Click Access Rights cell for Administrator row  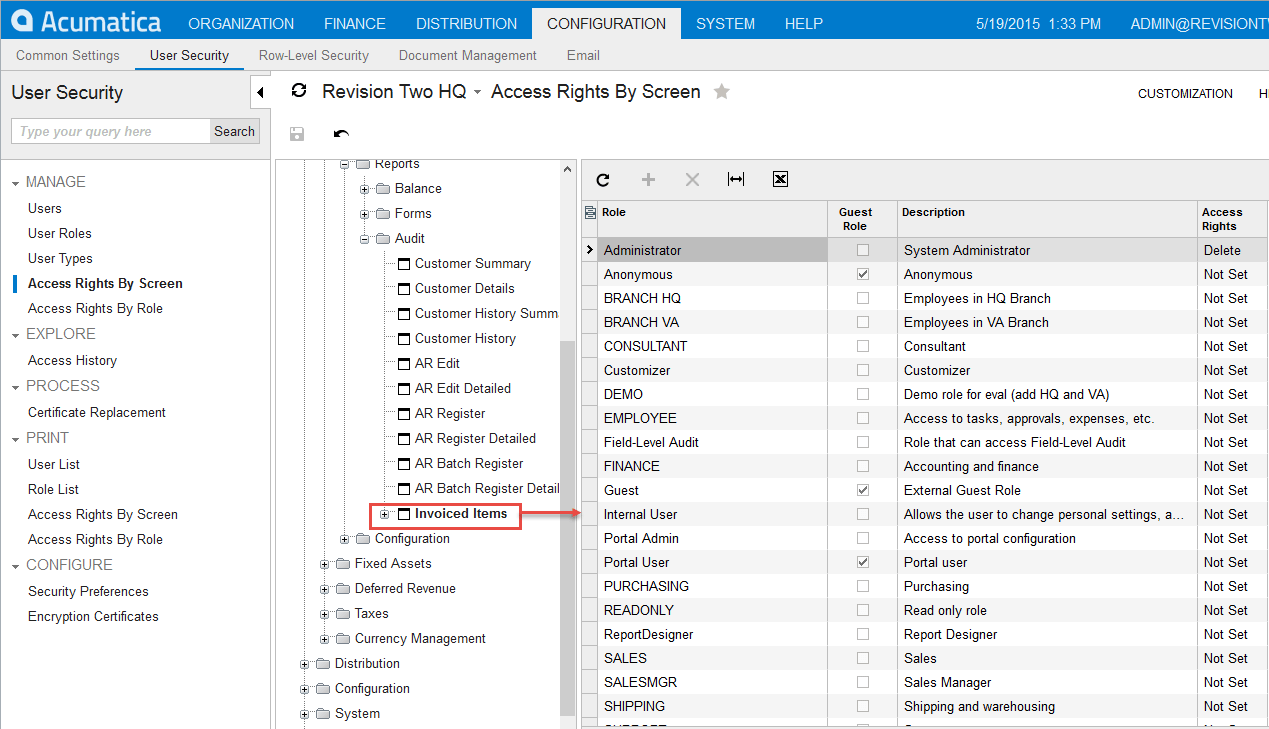[1232, 250]
